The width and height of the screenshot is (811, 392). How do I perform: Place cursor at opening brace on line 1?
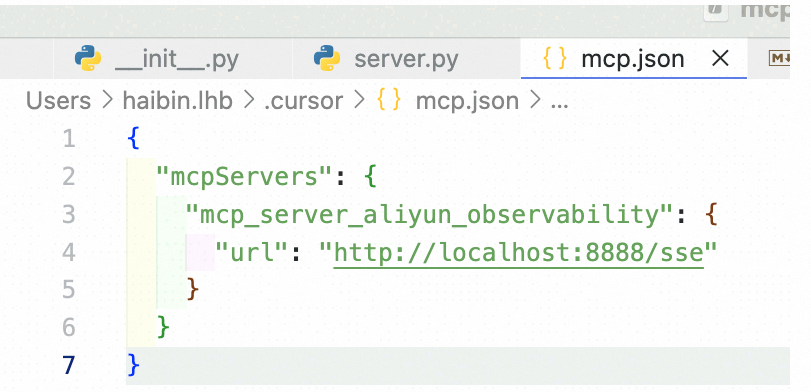point(133,139)
